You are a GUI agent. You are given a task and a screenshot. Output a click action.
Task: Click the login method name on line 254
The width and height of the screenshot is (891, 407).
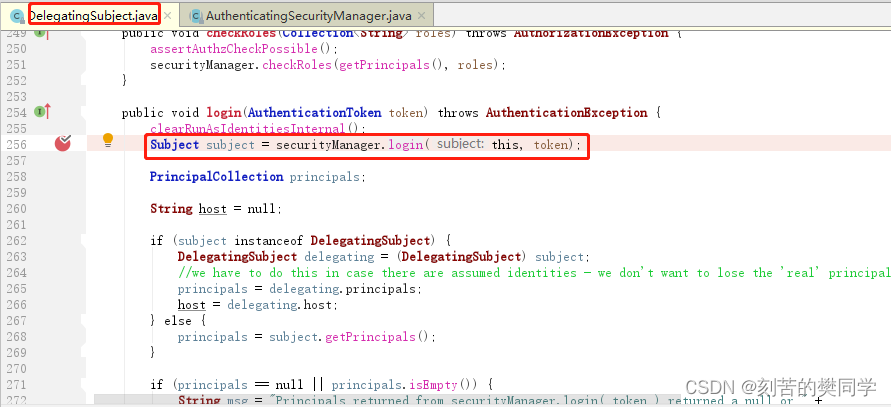[x=224, y=113]
